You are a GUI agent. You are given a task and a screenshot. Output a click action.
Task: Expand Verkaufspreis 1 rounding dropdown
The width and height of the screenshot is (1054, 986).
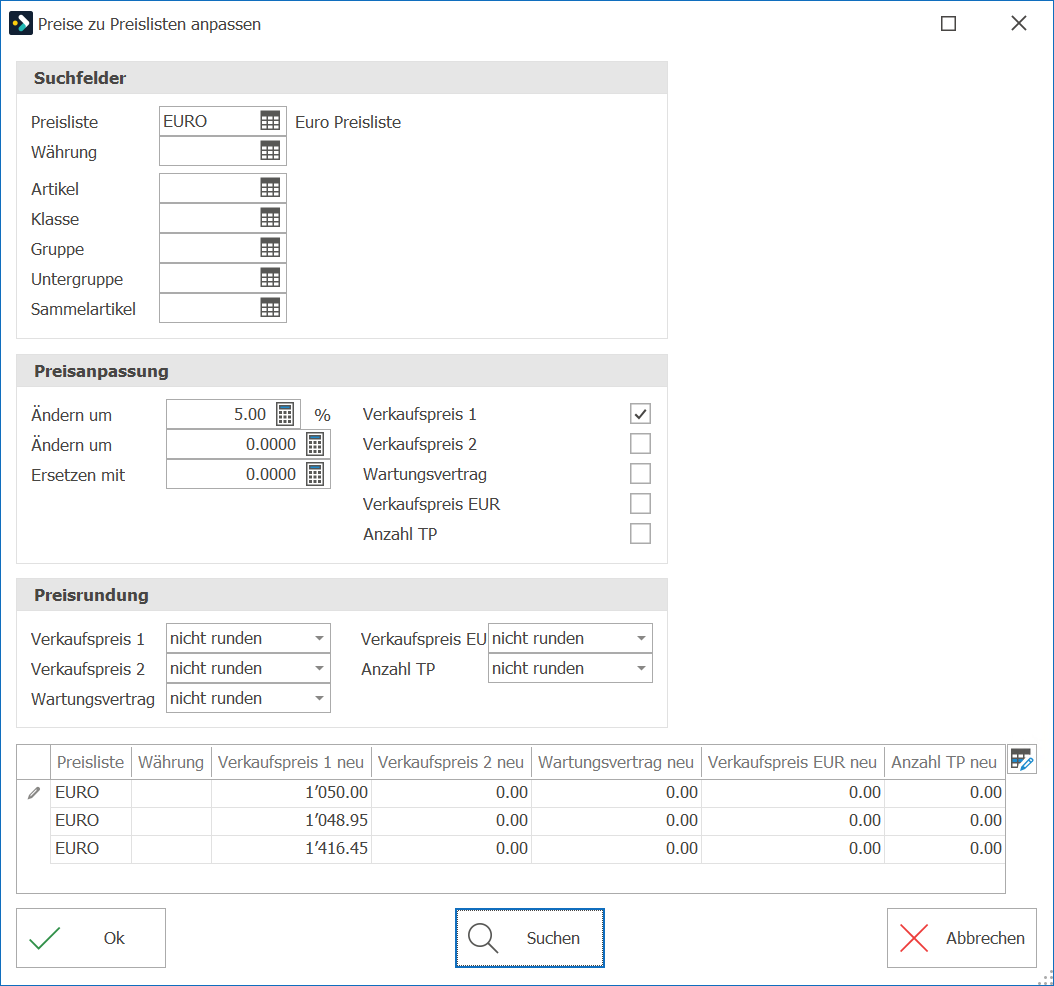[x=319, y=639]
